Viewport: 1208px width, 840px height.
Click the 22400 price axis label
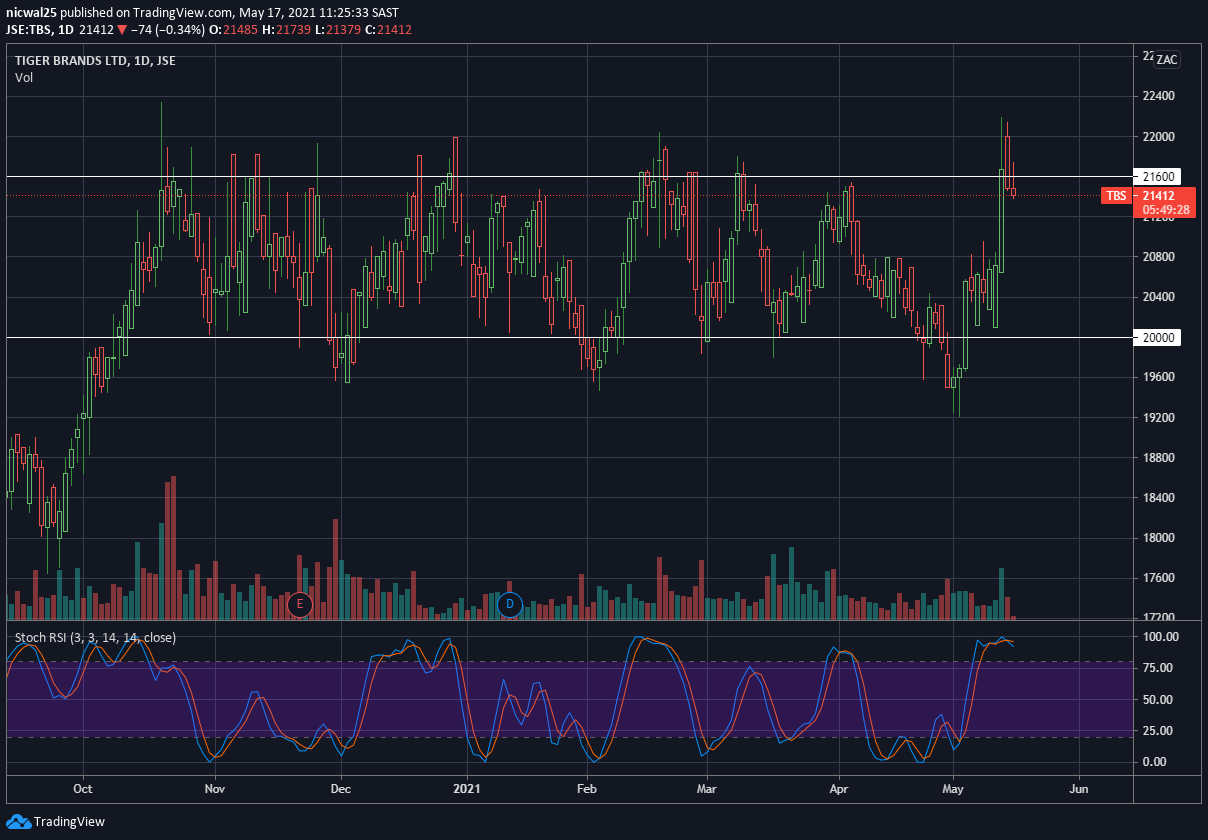tap(1158, 96)
